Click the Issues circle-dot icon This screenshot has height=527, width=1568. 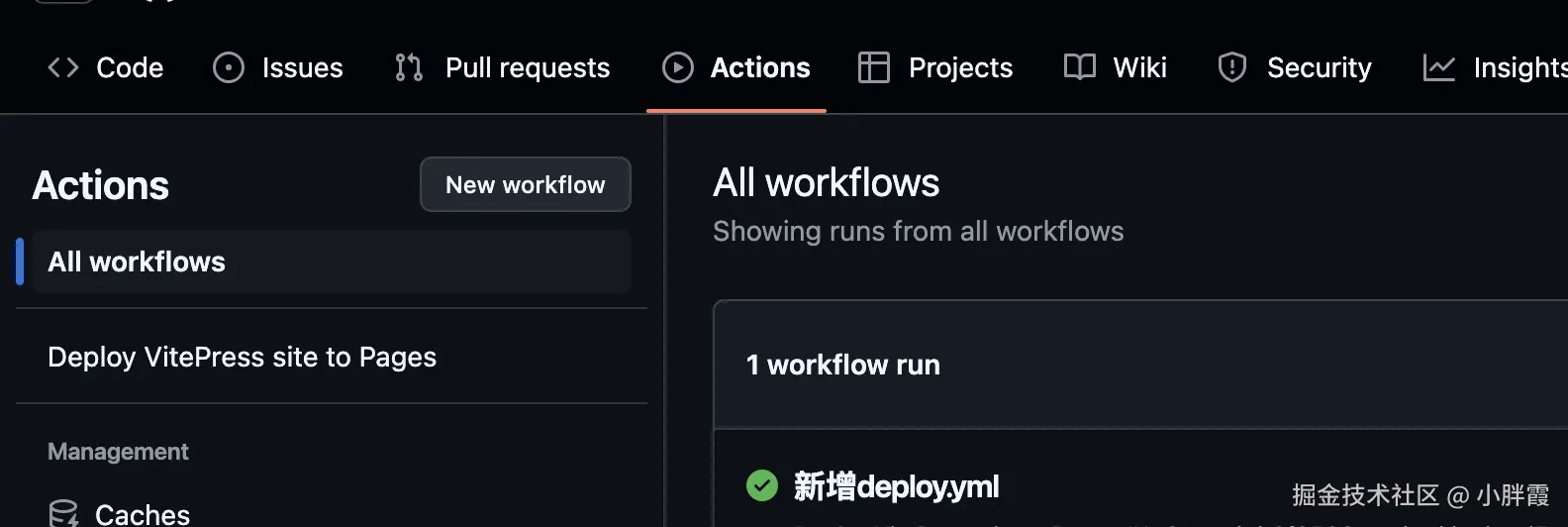[x=229, y=67]
